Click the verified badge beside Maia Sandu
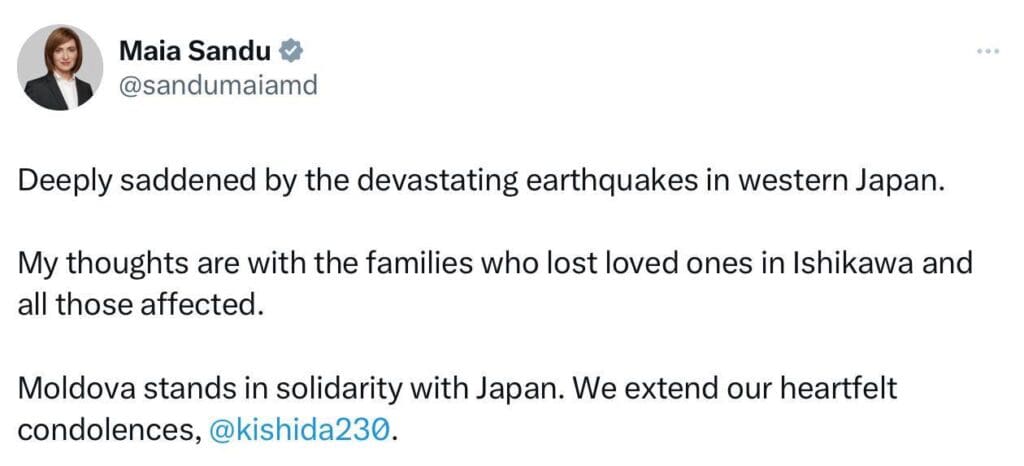The width and height of the screenshot is (1024, 466). tap(291, 50)
